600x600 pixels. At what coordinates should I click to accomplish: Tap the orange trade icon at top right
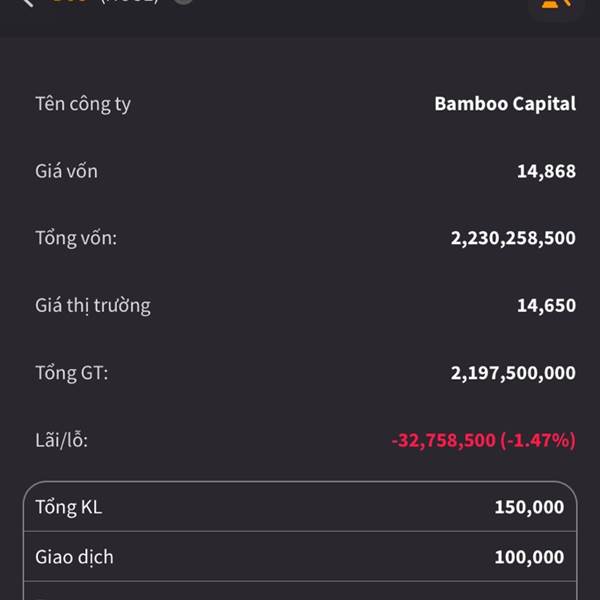(556, 5)
